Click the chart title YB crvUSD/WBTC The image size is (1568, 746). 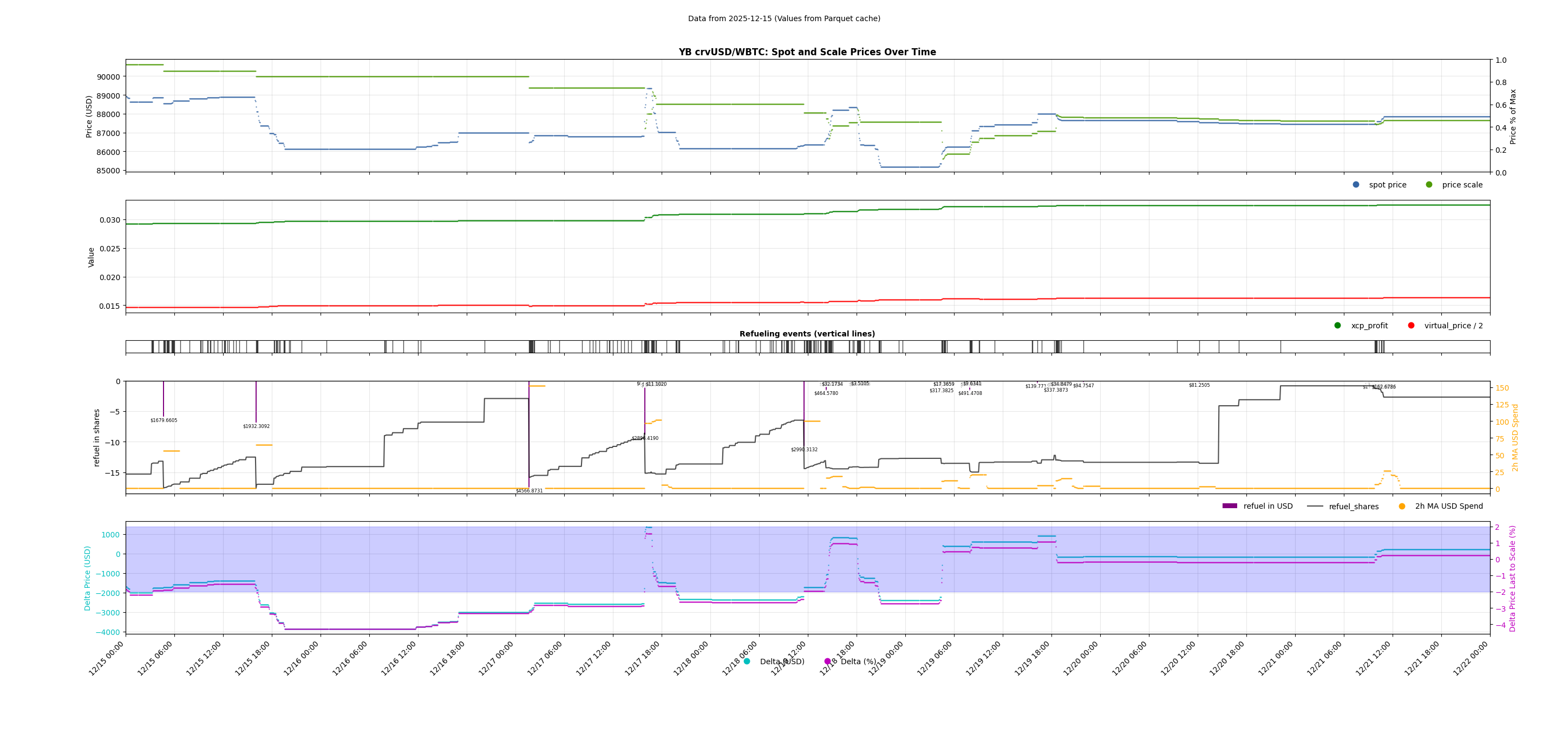(807, 53)
